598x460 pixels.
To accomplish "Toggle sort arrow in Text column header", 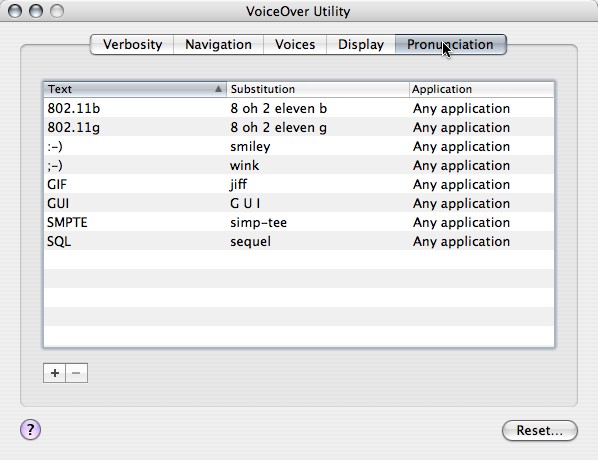I will click(218, 89).
